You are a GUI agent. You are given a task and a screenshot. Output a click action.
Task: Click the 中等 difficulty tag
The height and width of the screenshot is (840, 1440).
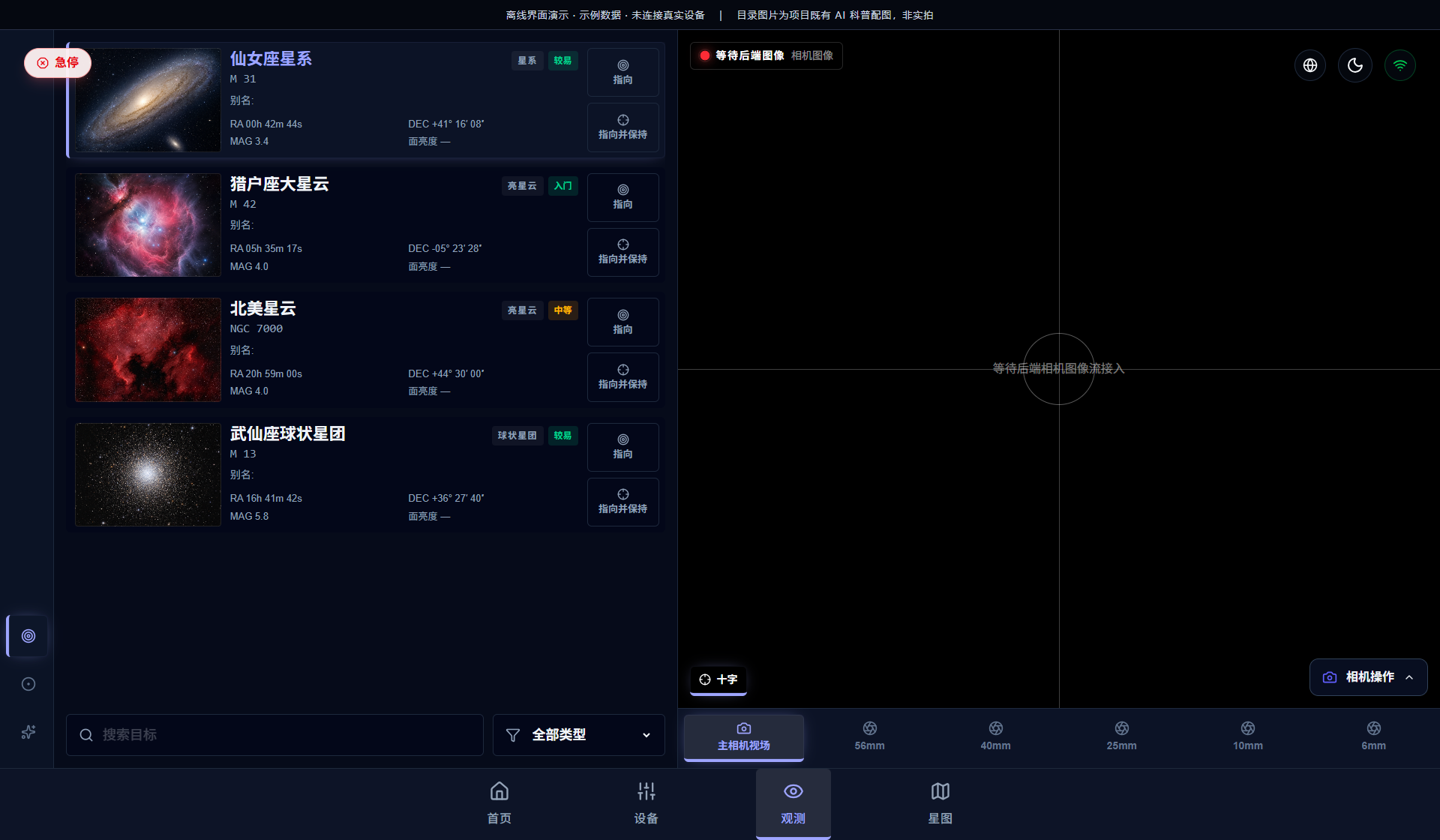coord(562,310)
